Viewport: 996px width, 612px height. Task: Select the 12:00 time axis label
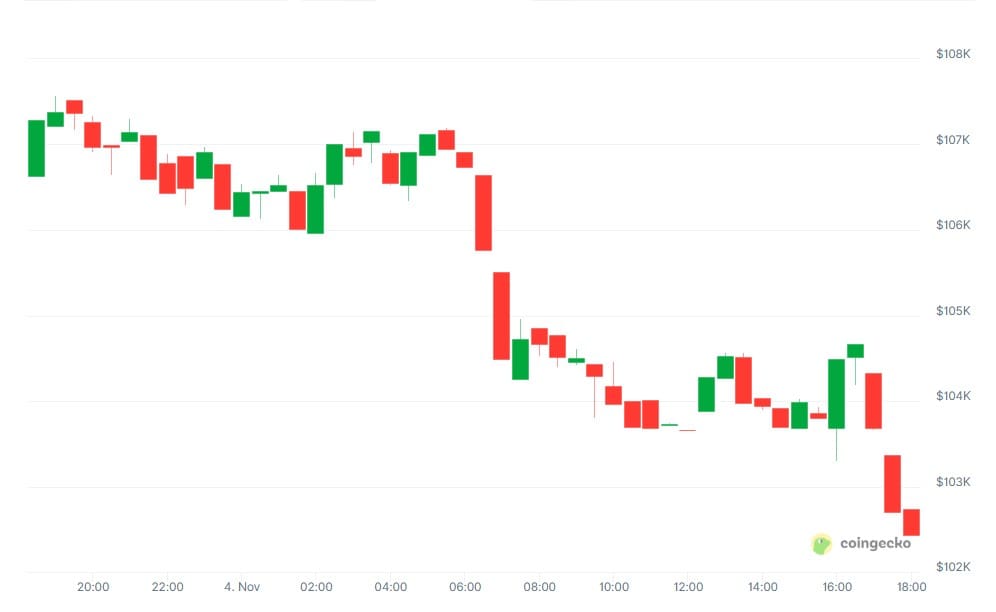(688, 587)
